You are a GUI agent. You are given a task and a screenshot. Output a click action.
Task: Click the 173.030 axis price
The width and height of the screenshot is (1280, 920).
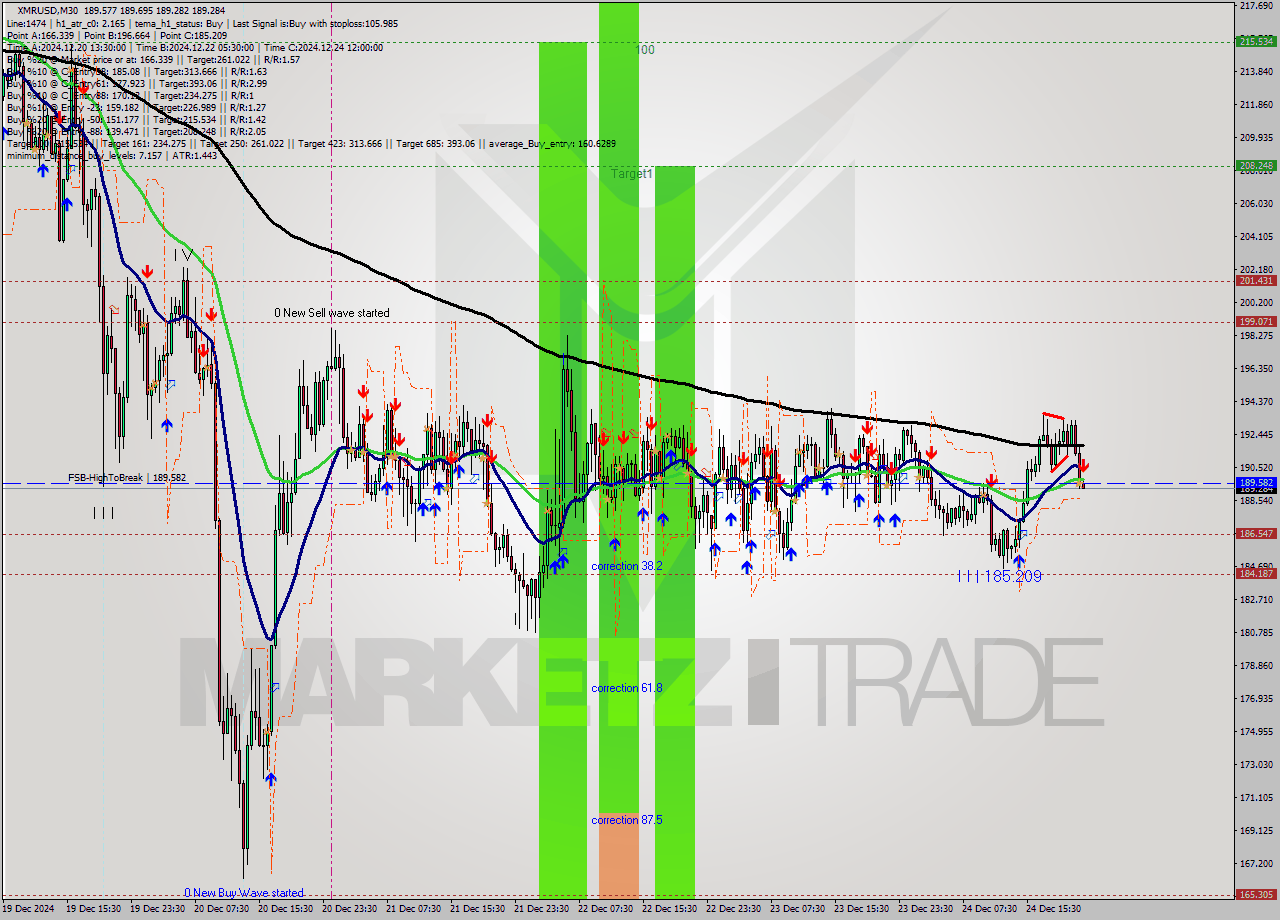point(1256,765)
